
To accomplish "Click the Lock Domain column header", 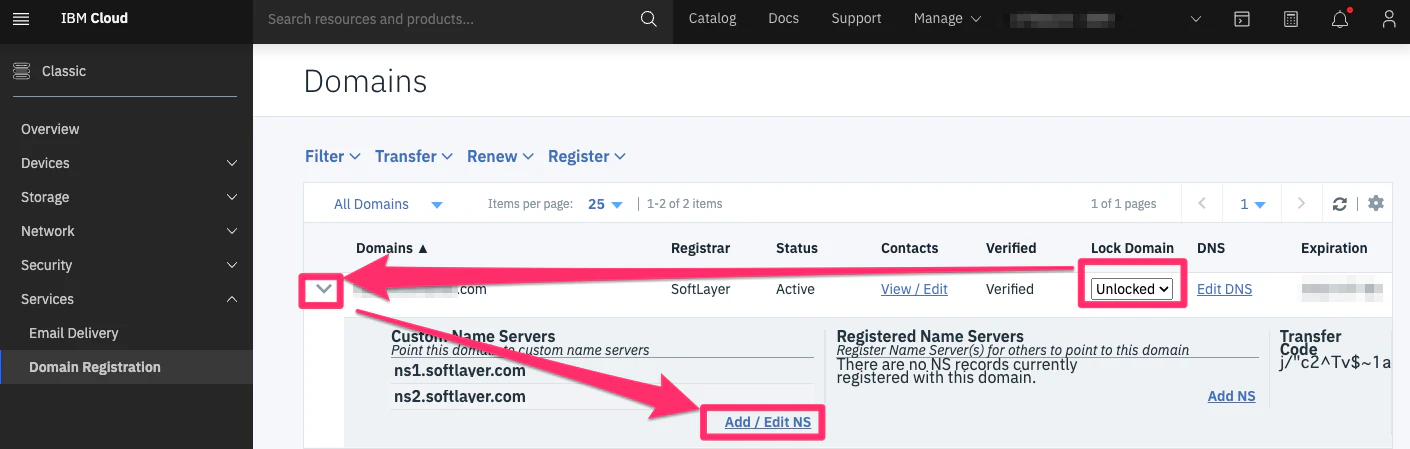I will coord(1132,248).
